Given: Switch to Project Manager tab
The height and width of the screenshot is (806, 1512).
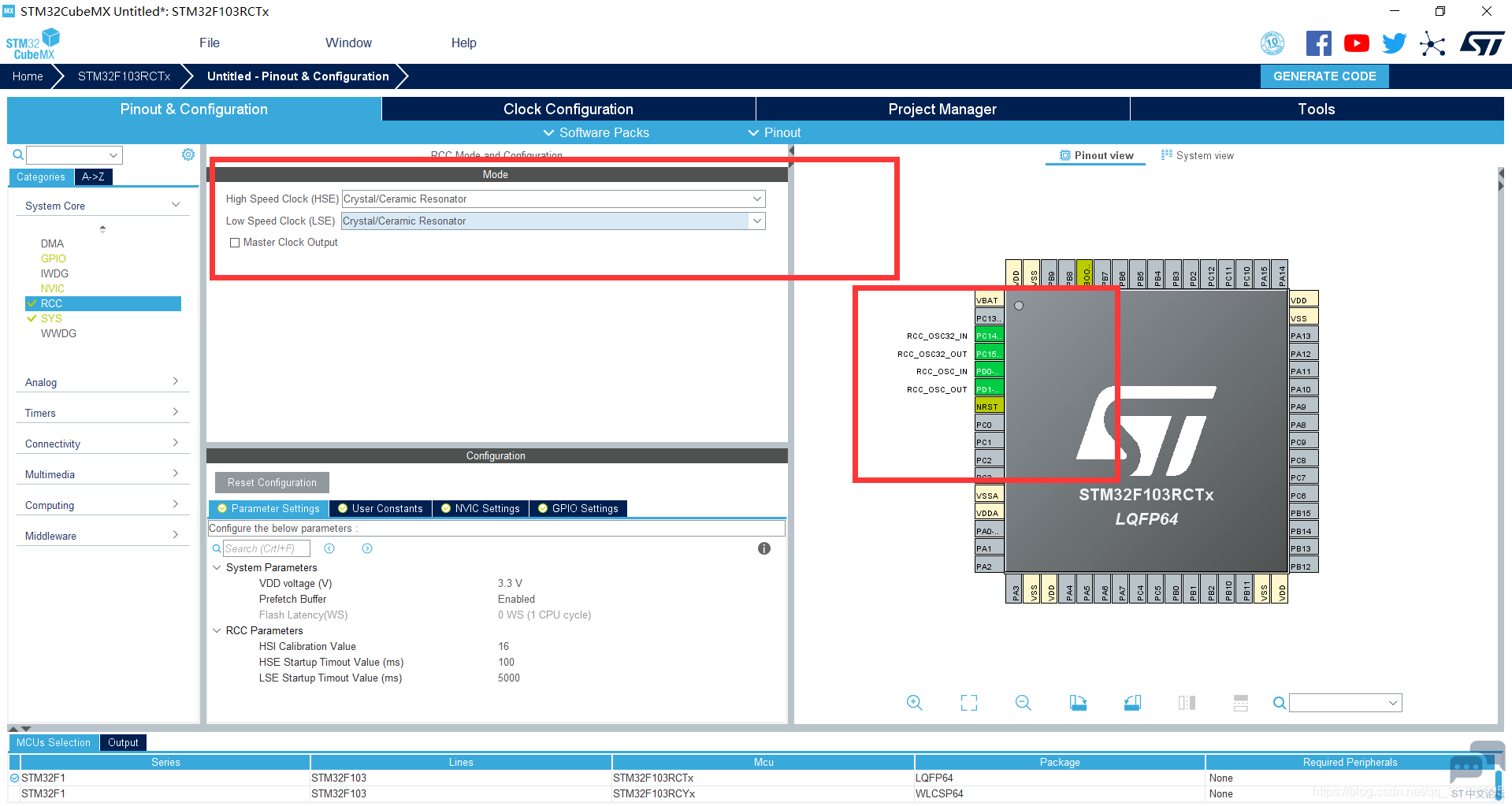Looking at the screenshot, I should (942, 109).
